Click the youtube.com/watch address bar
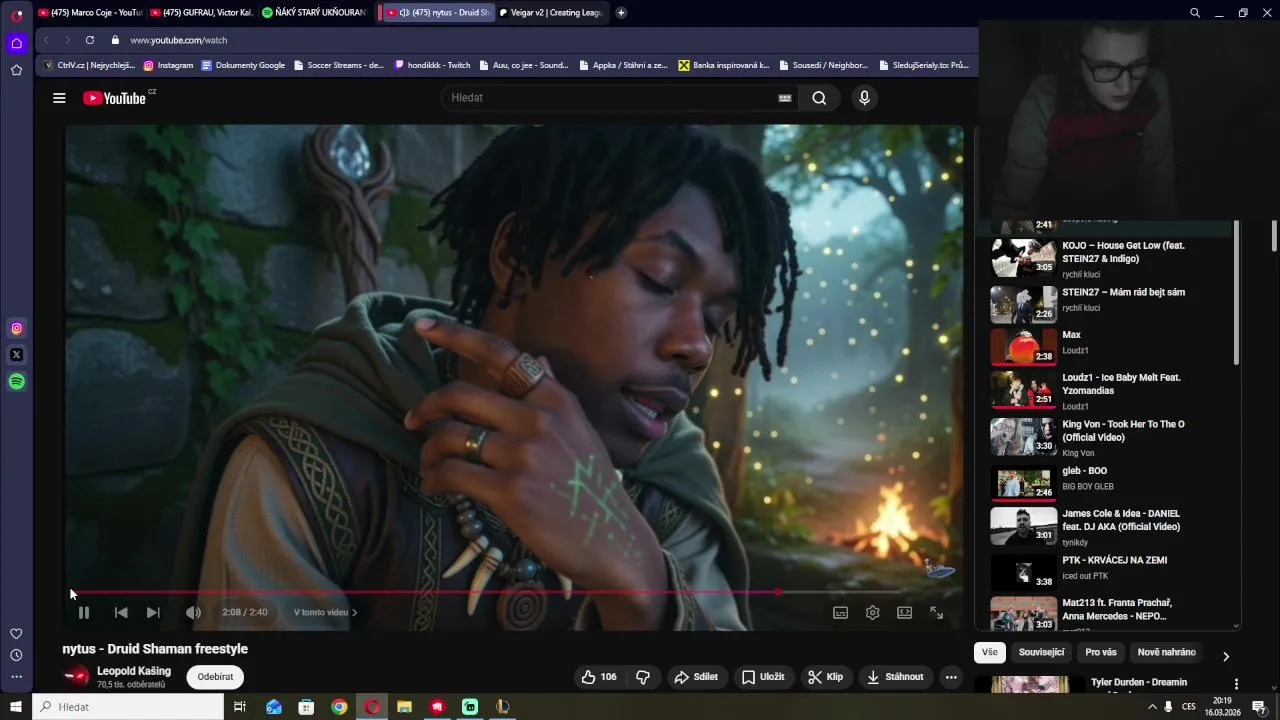 179,40
